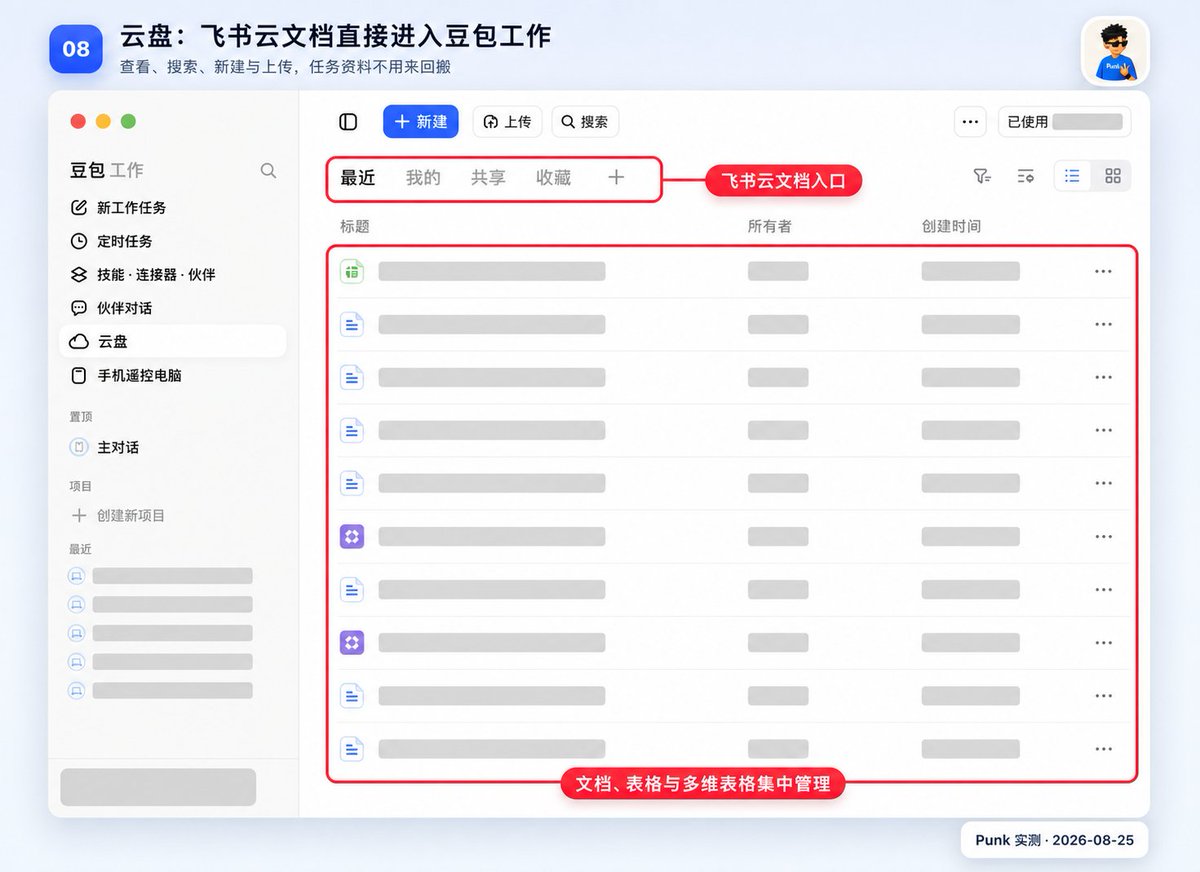Open 搜索 in the cloud drive toolbar
Image resolution: width=1200 pixels, height=872 pixels.
click(585, 122)
